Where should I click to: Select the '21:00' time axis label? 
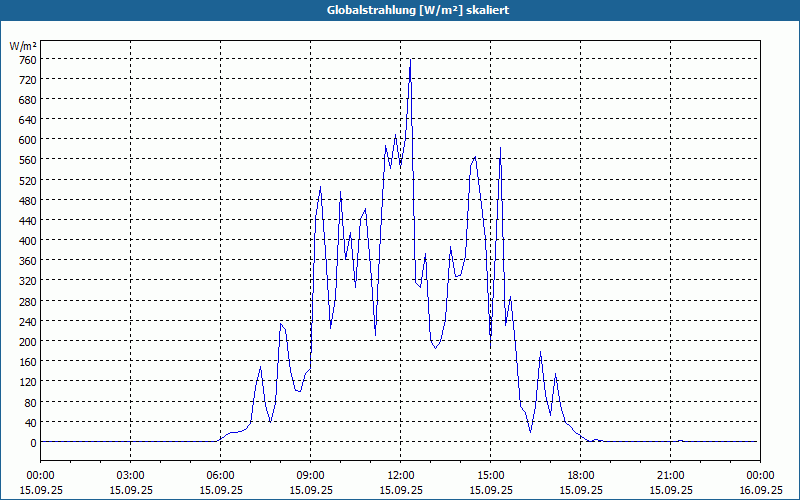click(670, 476)
